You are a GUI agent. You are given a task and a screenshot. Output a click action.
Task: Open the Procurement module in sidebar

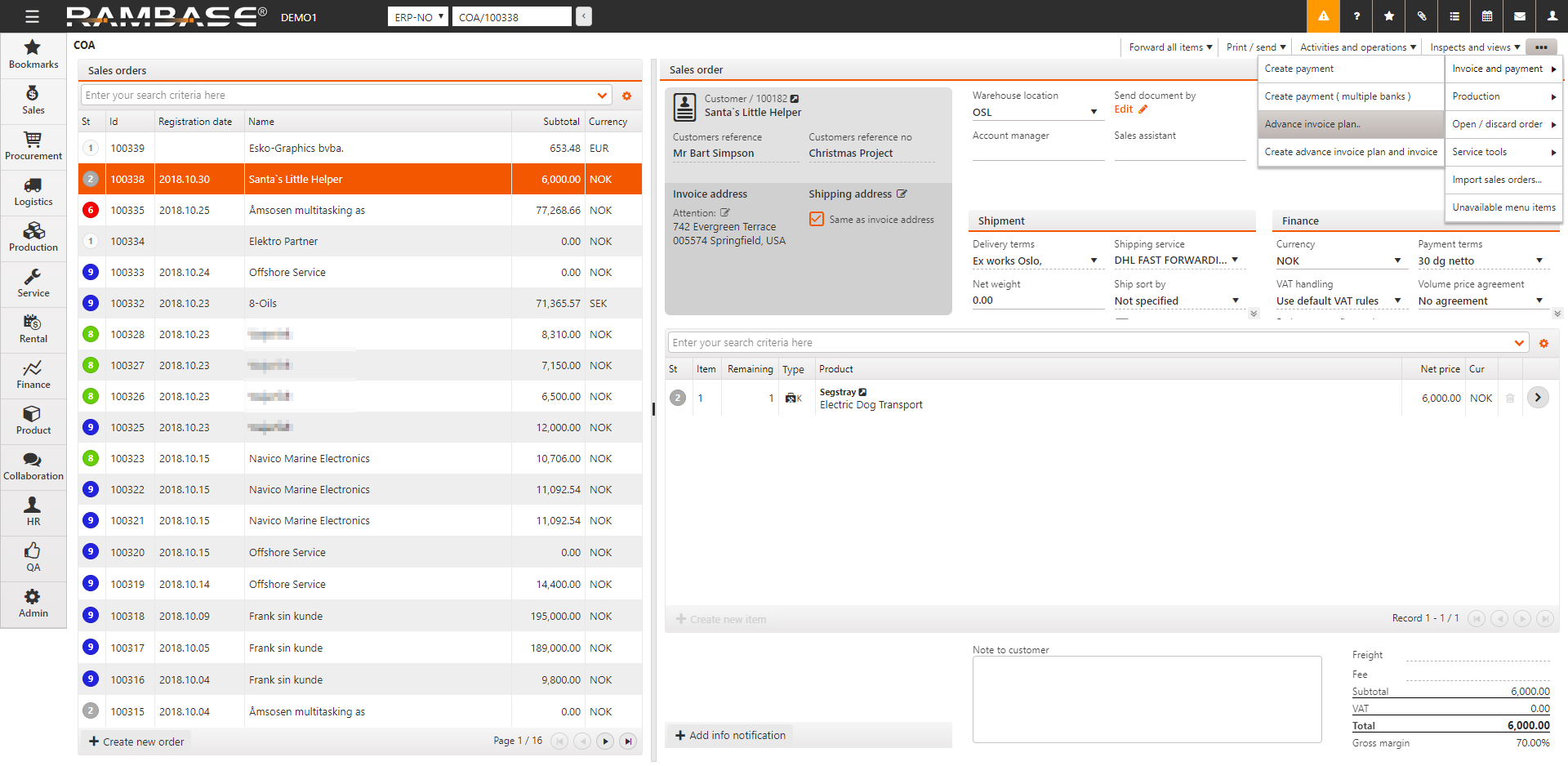33,145
